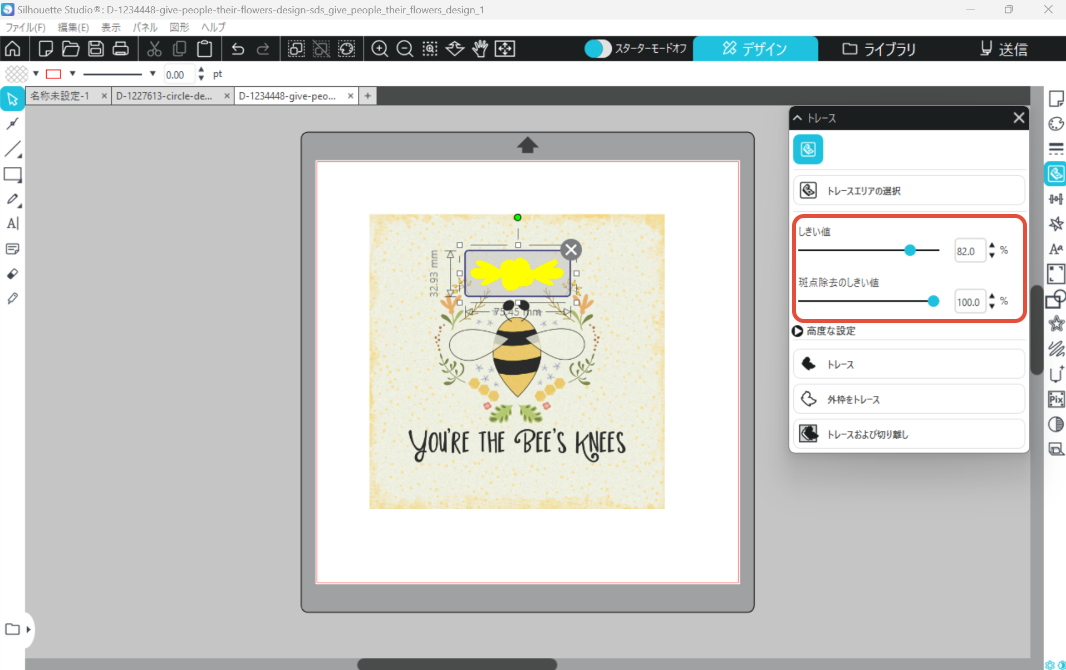This screenshot has height=670, width=1066.
Task: Redo the last undone action
Action: pyautogui.click(x=263, y=49)
